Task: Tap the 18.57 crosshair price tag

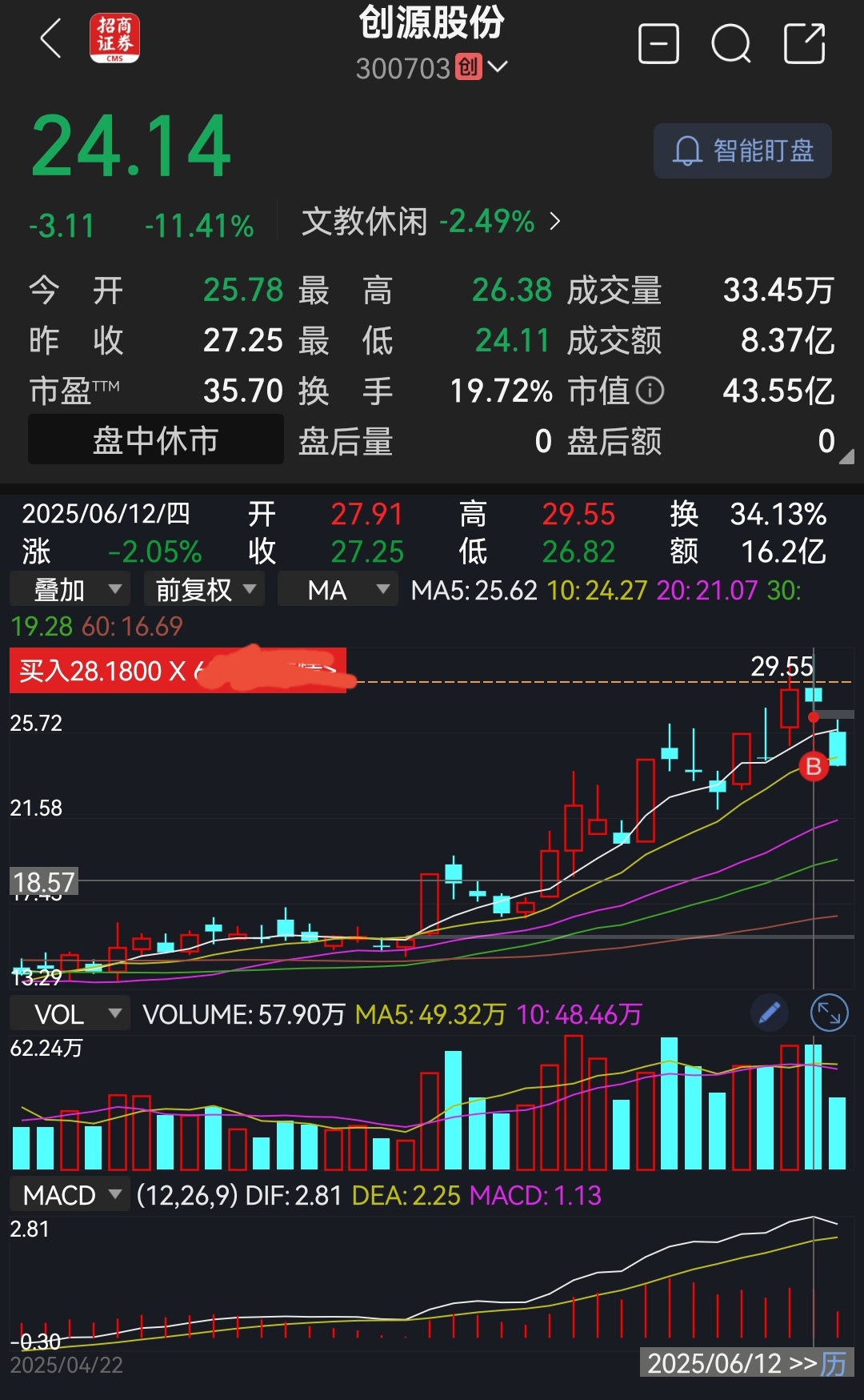Action: [x=44, y=882]
